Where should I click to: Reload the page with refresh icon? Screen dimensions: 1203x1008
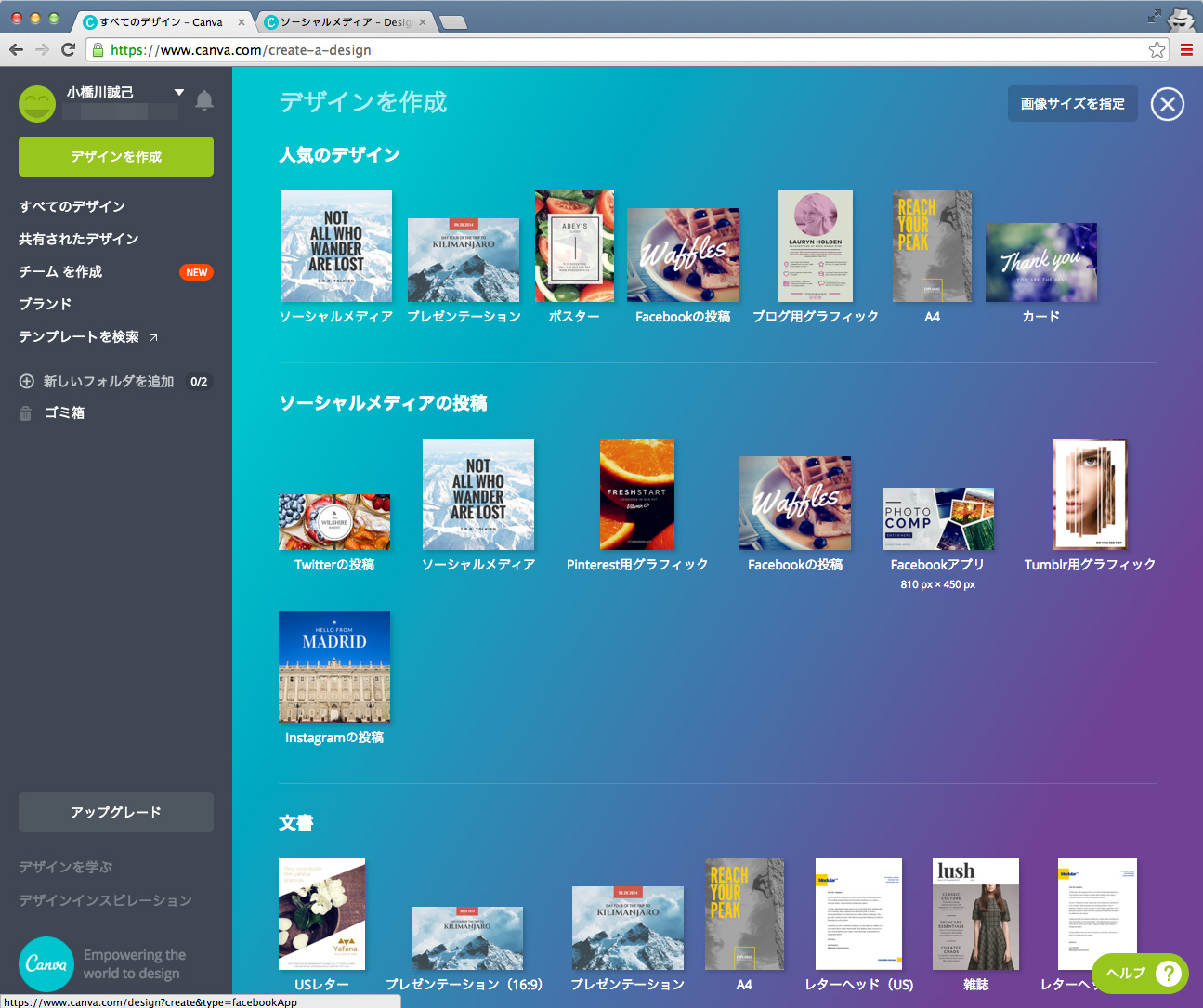click(x=68, y=49)
